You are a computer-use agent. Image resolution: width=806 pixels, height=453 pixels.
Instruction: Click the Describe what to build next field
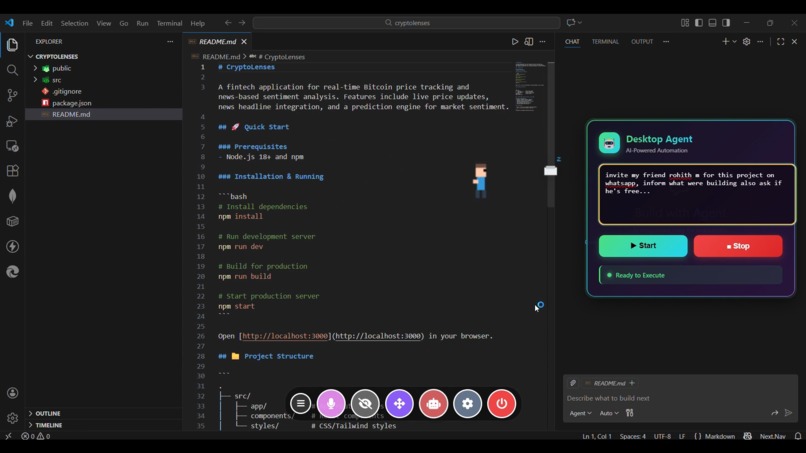pyautogui.click(x=680, y=398)
